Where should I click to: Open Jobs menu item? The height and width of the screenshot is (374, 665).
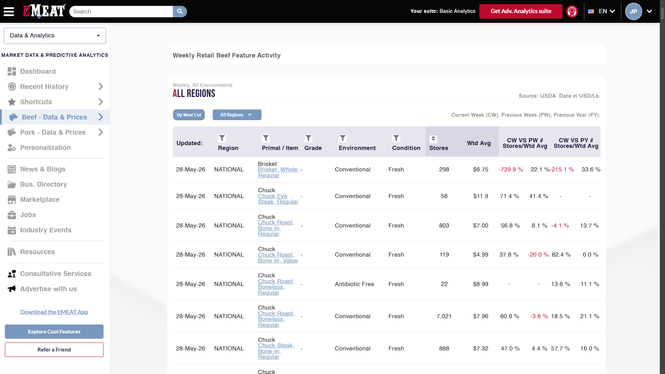28,215
